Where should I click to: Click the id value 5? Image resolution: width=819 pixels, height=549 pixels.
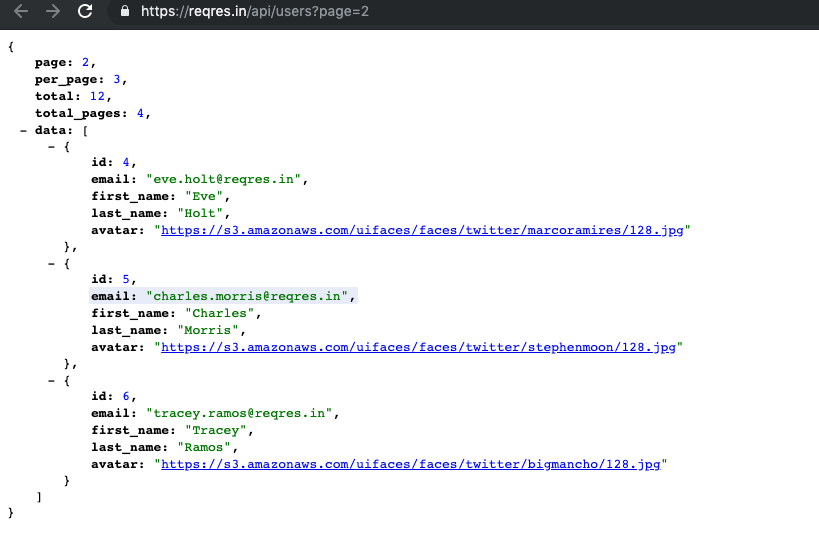(x=126, y=279)
